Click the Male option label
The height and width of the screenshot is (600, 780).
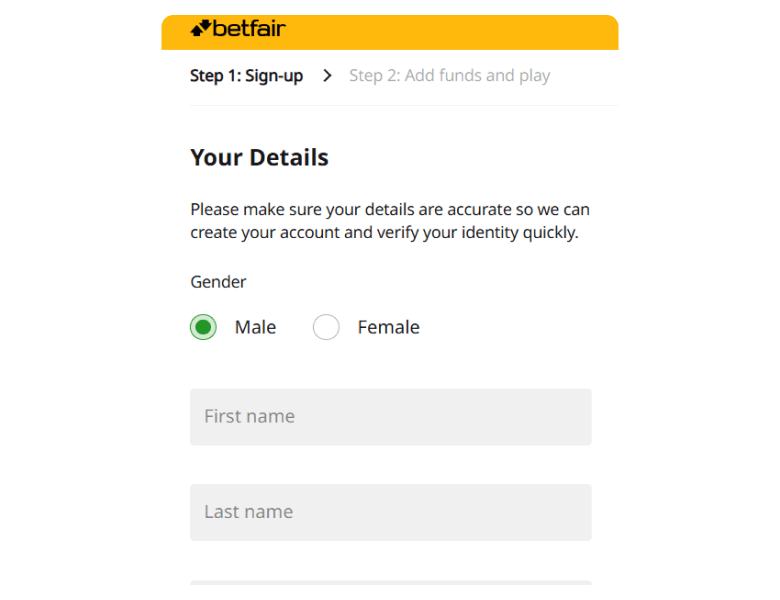[x=255, y=327]
